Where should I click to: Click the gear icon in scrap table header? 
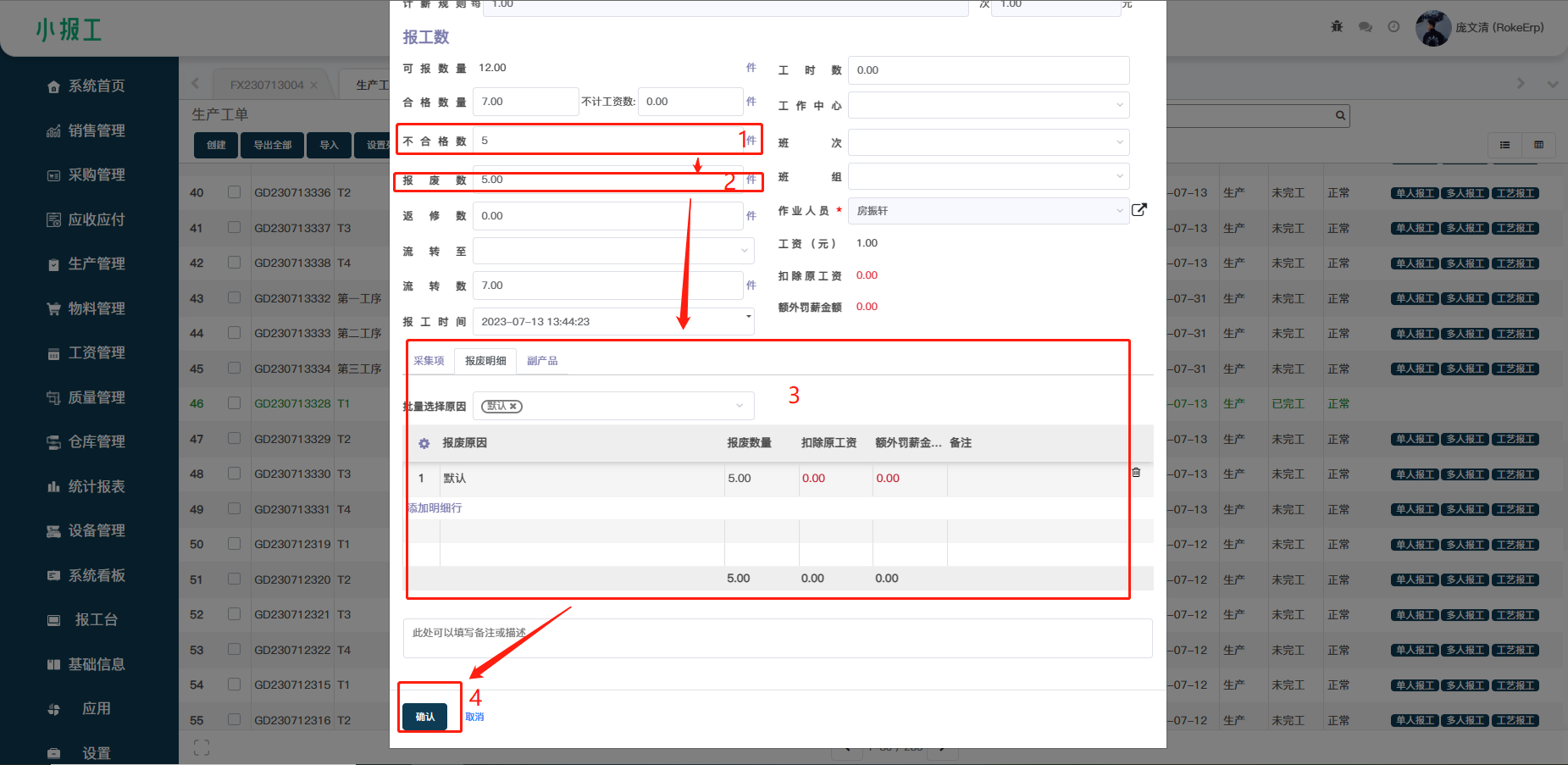[x=424, y=443]
